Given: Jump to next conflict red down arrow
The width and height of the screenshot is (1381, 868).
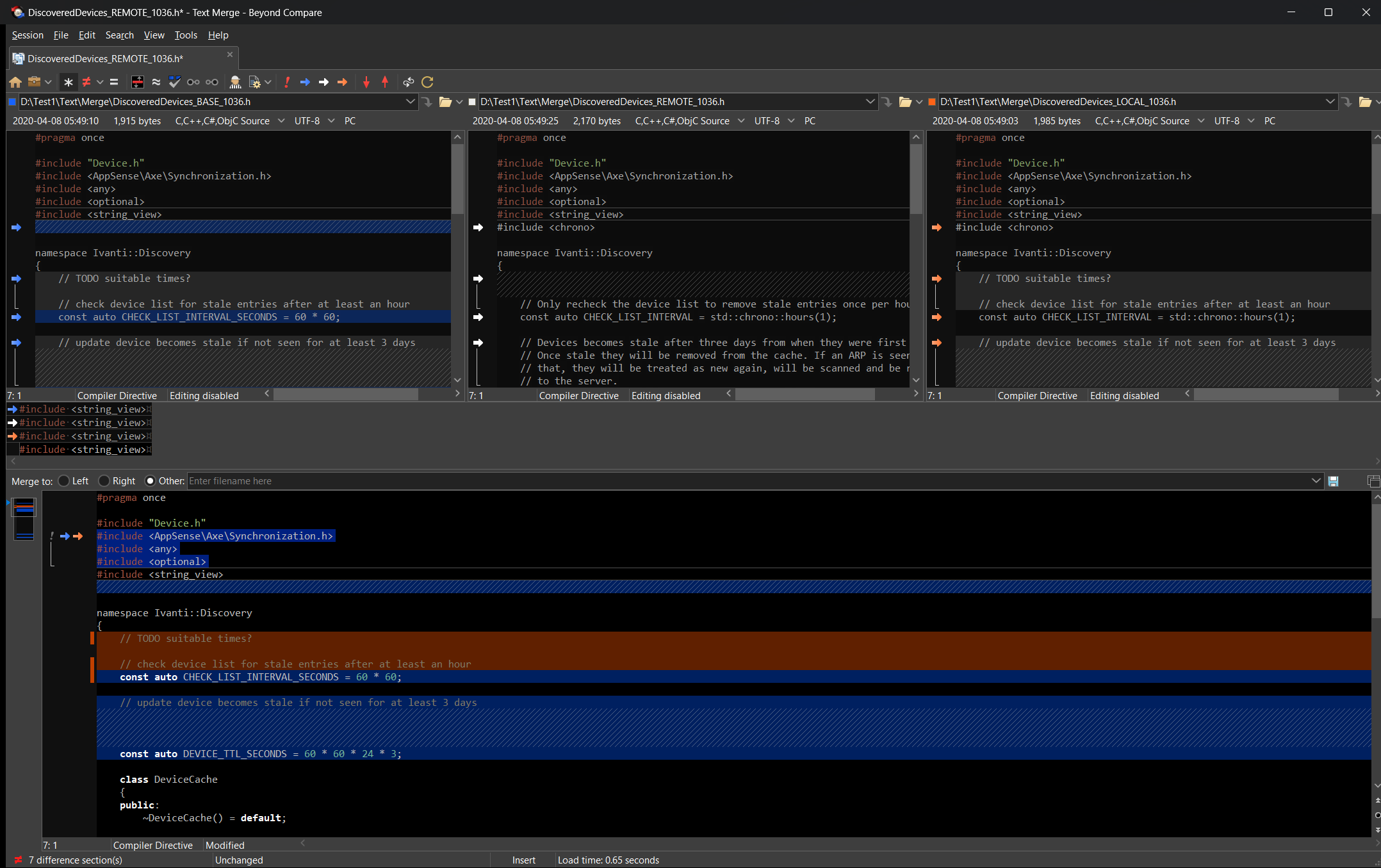Looking at the screenshot, I should 366,82.
